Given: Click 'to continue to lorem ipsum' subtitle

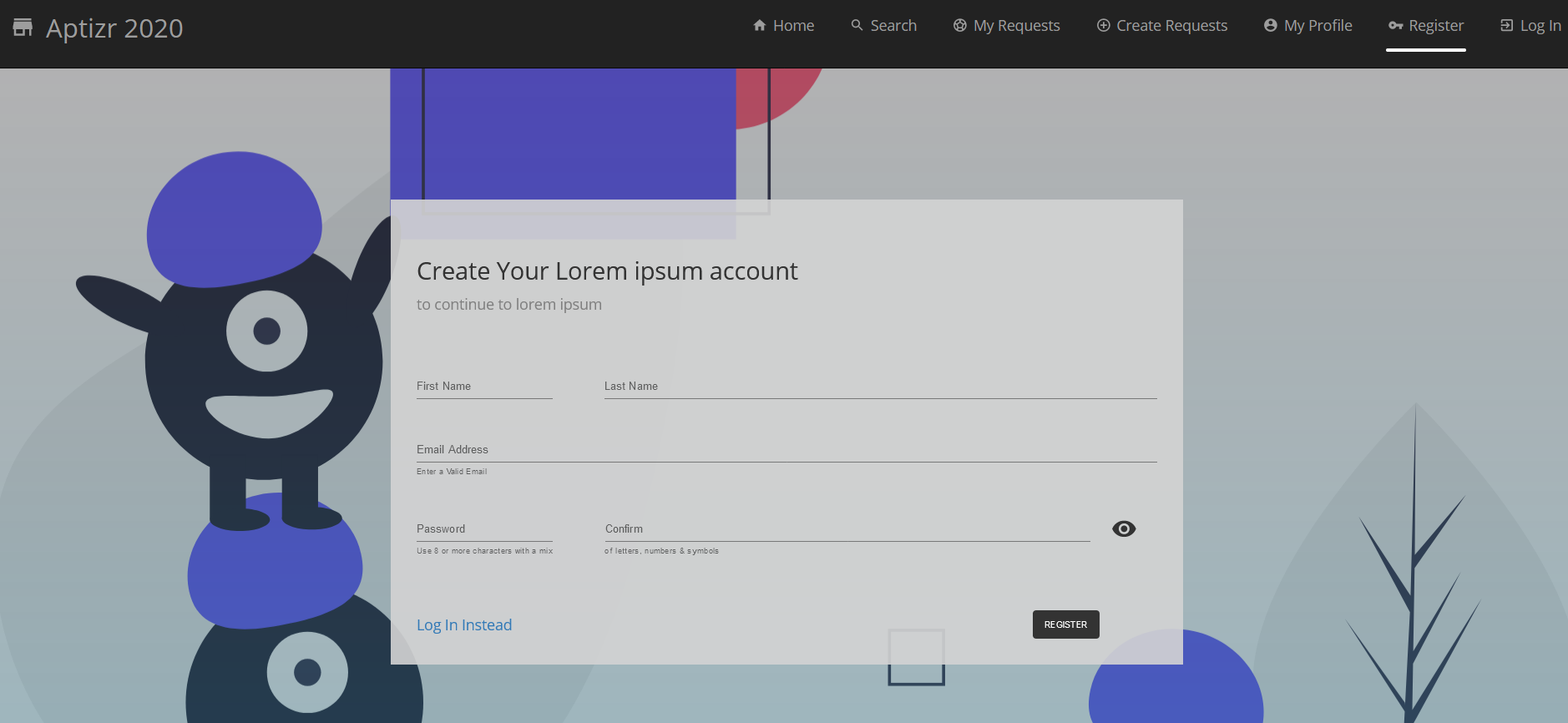Looking at the screenshot, I should 509,305.
